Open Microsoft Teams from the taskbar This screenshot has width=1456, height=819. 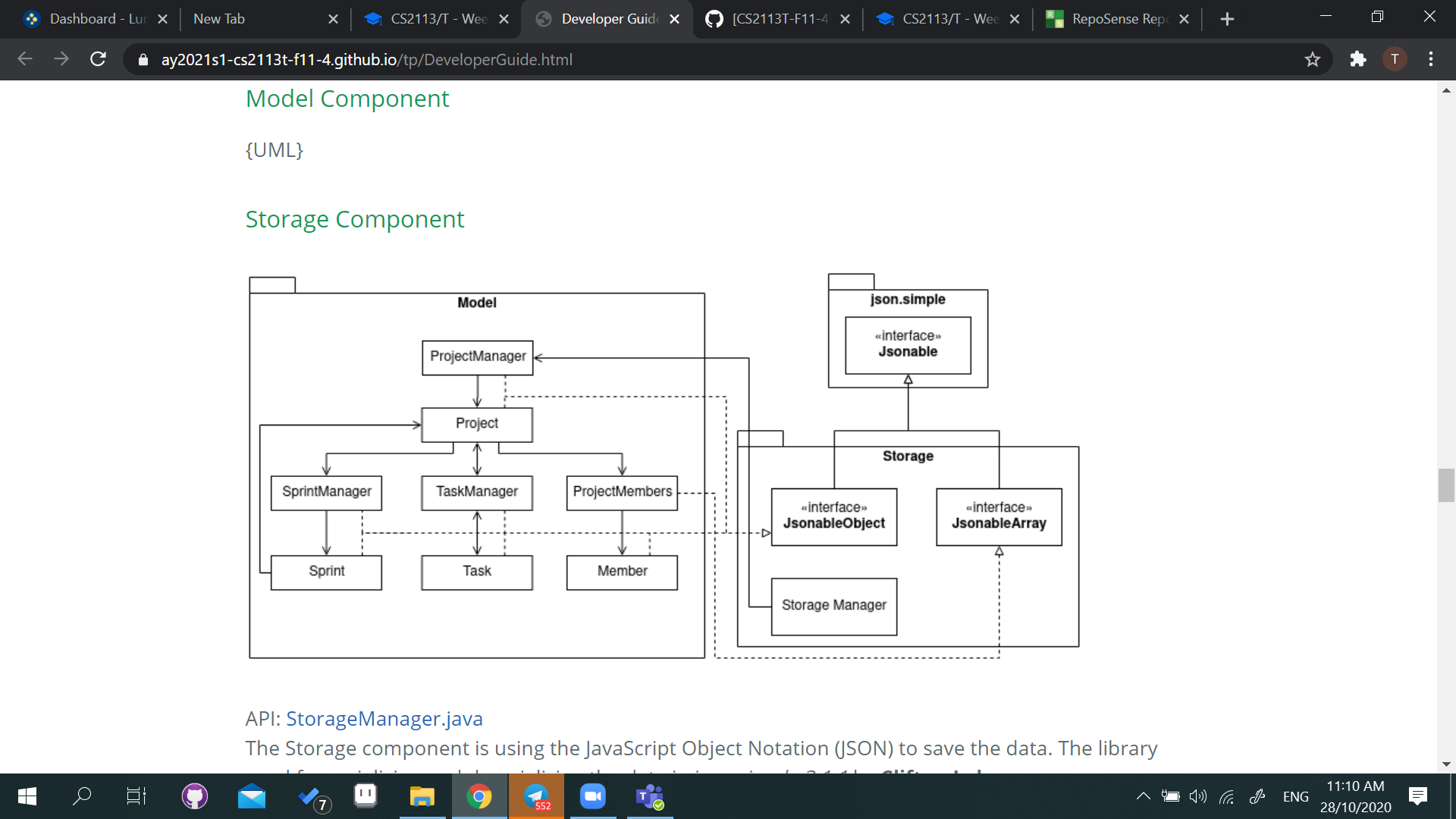650,796
